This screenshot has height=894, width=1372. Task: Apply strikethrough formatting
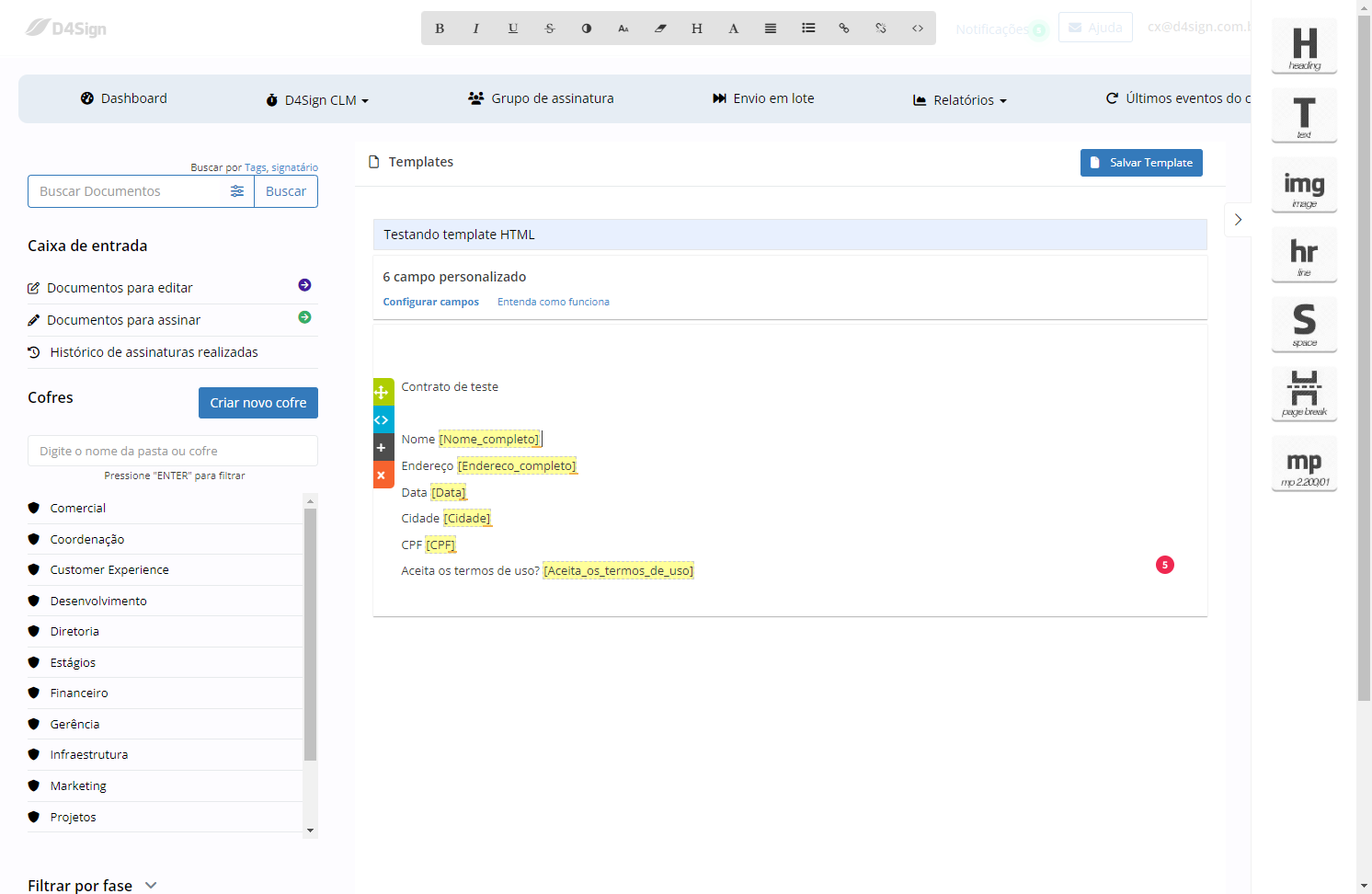pos(550,29)
